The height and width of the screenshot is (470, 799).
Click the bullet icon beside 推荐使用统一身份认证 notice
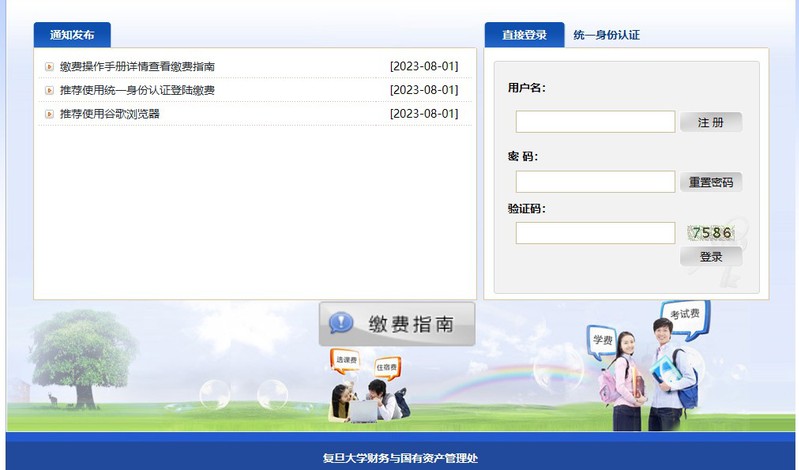point(49,91)
